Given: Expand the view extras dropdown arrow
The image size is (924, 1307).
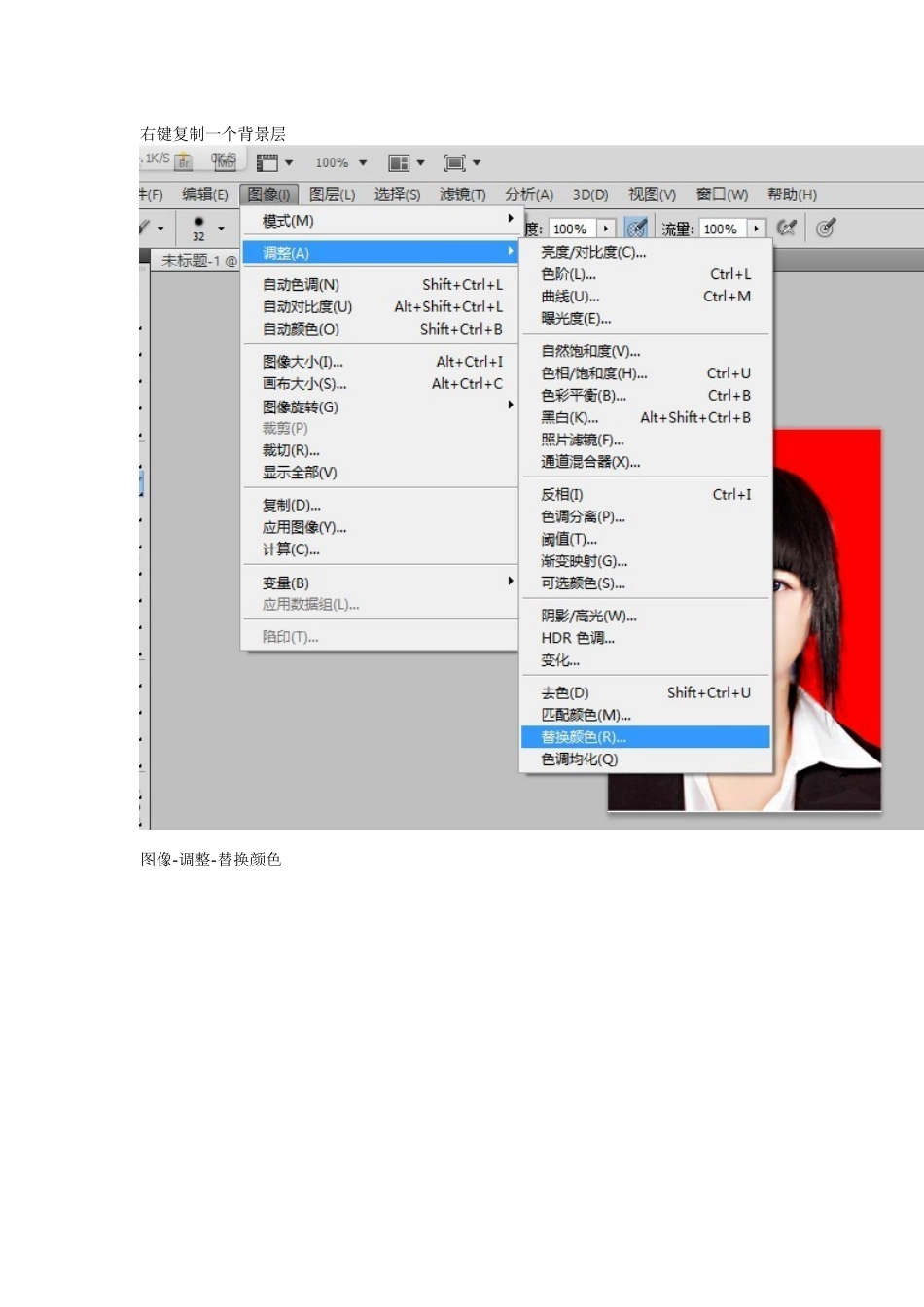Looking at the screenshot, I should (289, 162).
